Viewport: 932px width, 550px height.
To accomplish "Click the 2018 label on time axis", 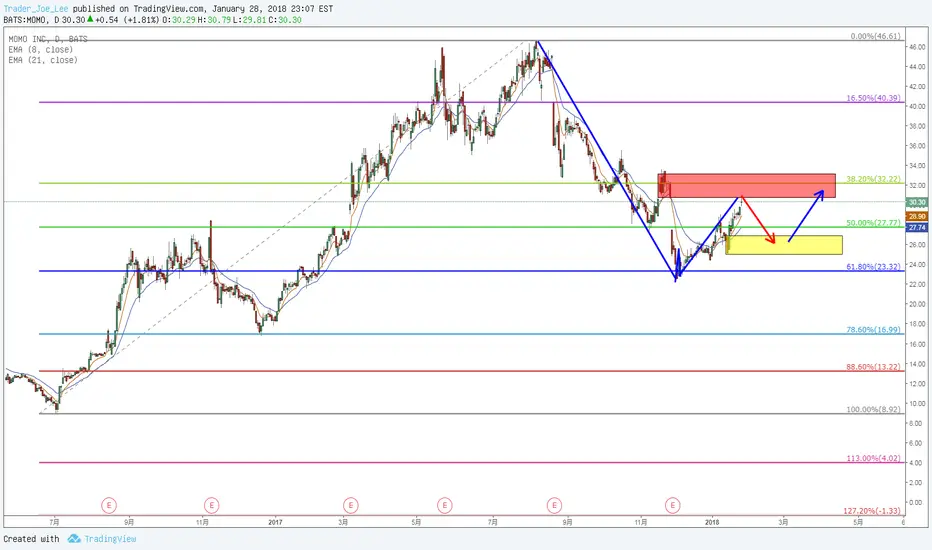I will (x=711, y=522).
